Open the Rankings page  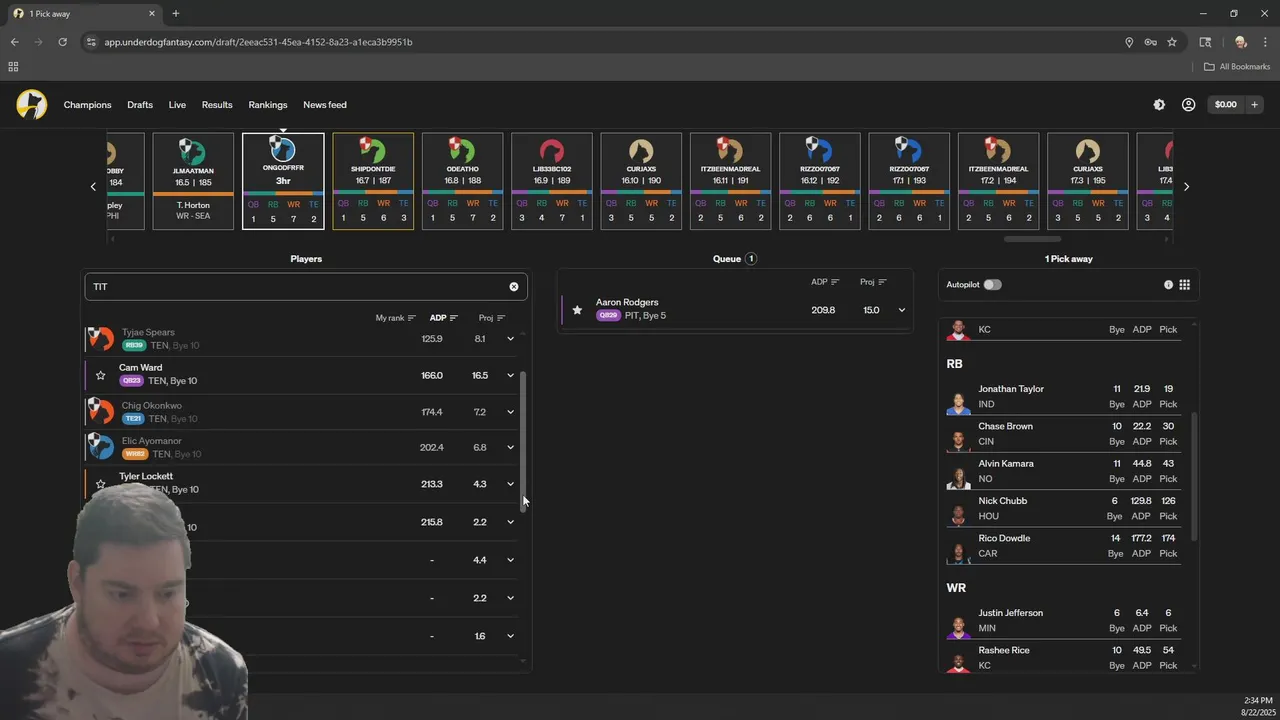[x=268, y=105]
